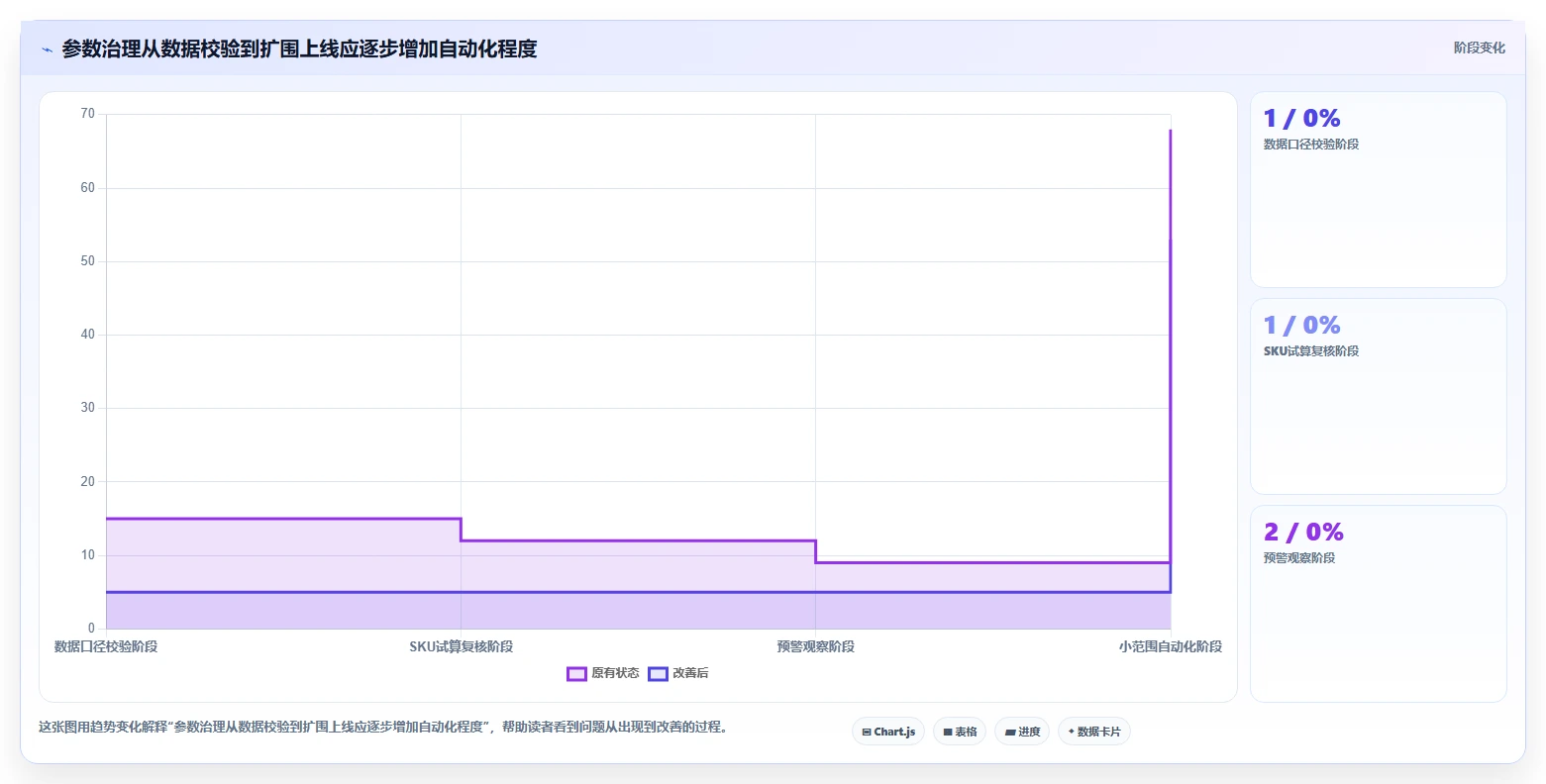The image size is (1546, 784).
Task: Click the y-axis value 50
Action: [88, 261]
